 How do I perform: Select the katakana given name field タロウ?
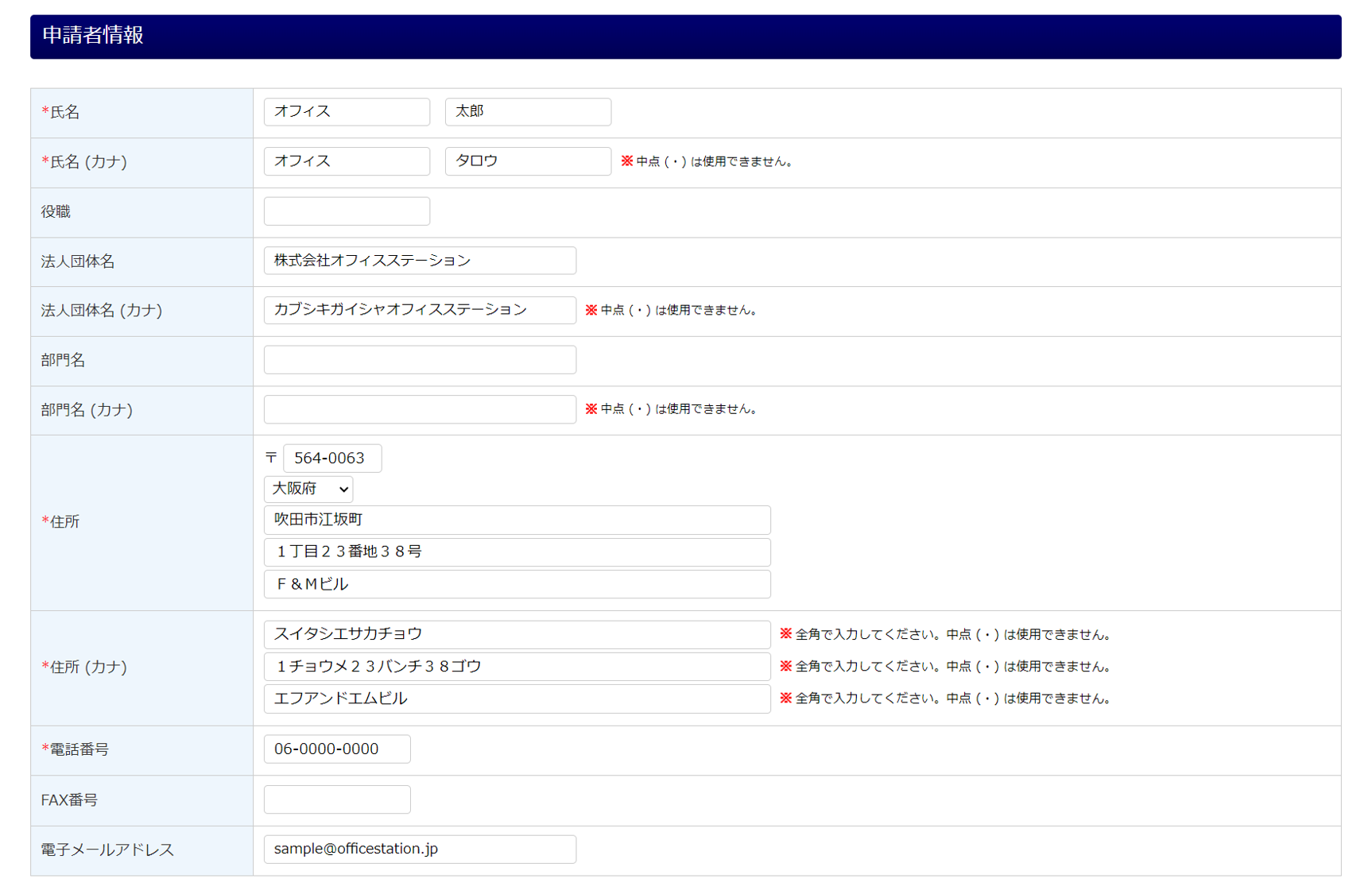click(x=528, y=161)
